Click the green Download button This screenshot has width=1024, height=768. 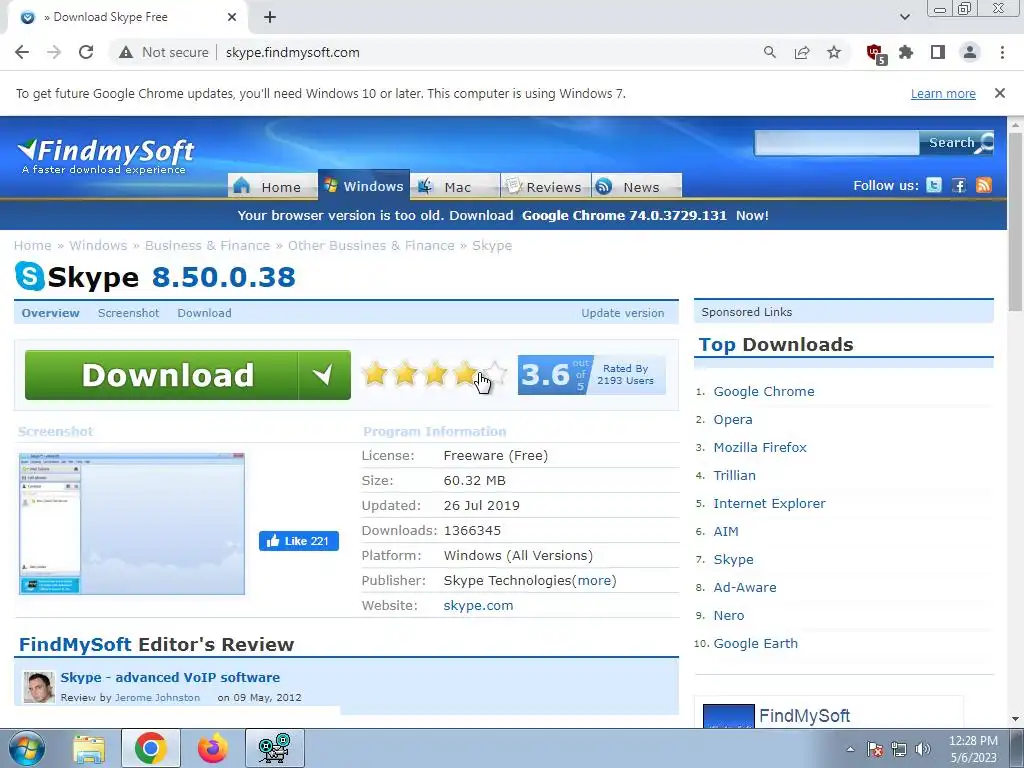[187, 375]
